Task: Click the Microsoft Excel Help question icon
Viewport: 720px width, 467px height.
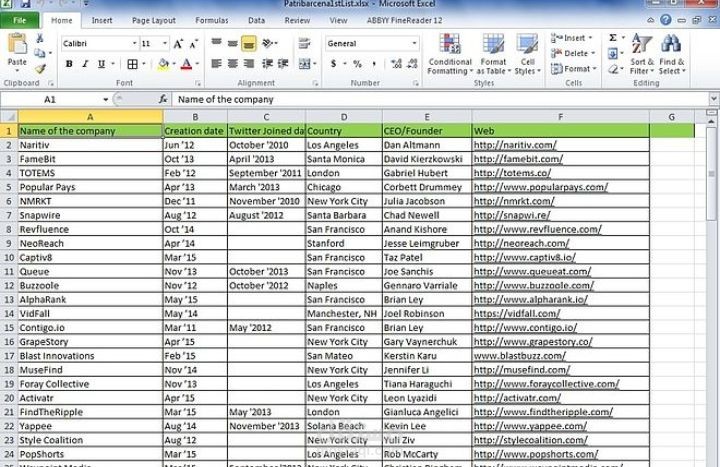Action: point(665,20)
